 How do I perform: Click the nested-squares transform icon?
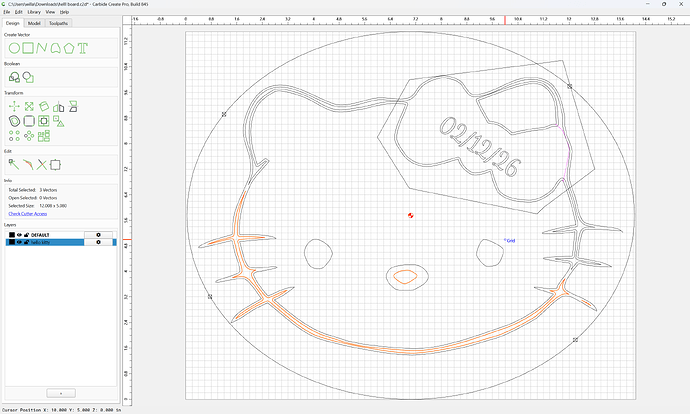(x=44, y=121)
